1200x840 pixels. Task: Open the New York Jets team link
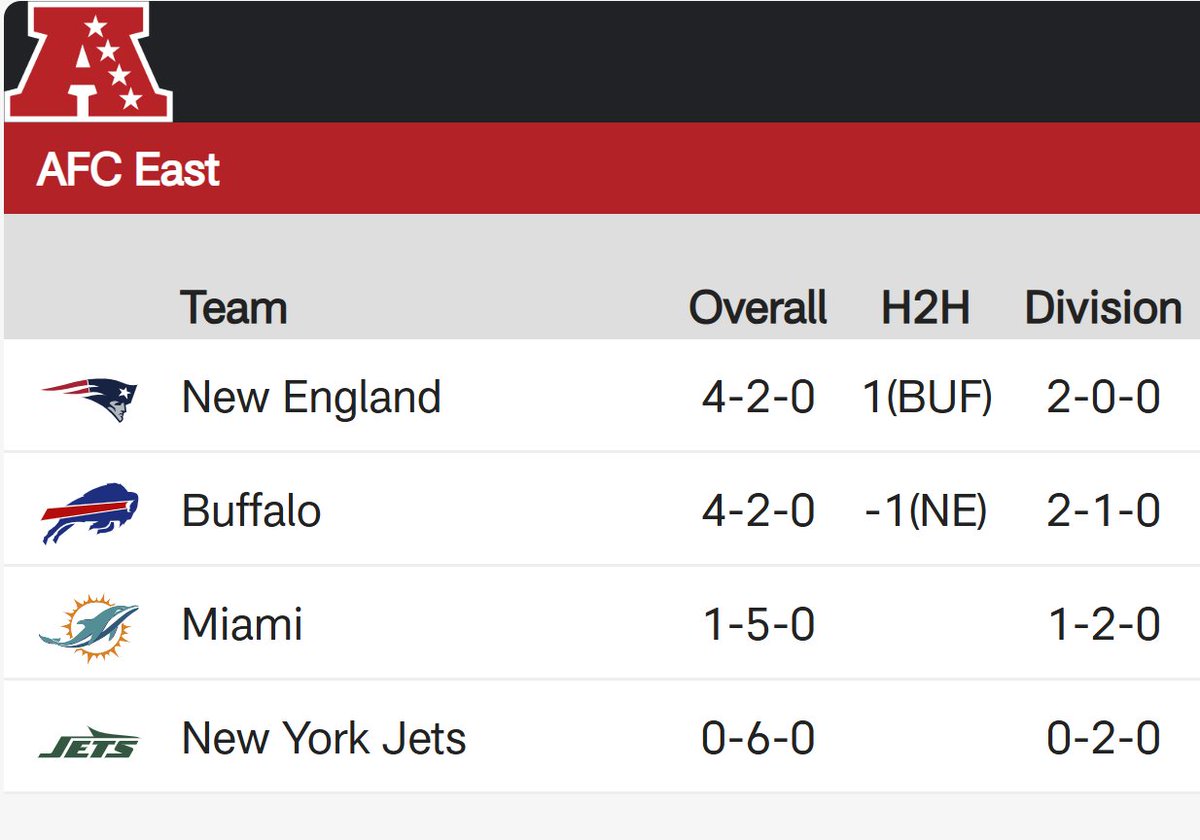pos(324,739)
